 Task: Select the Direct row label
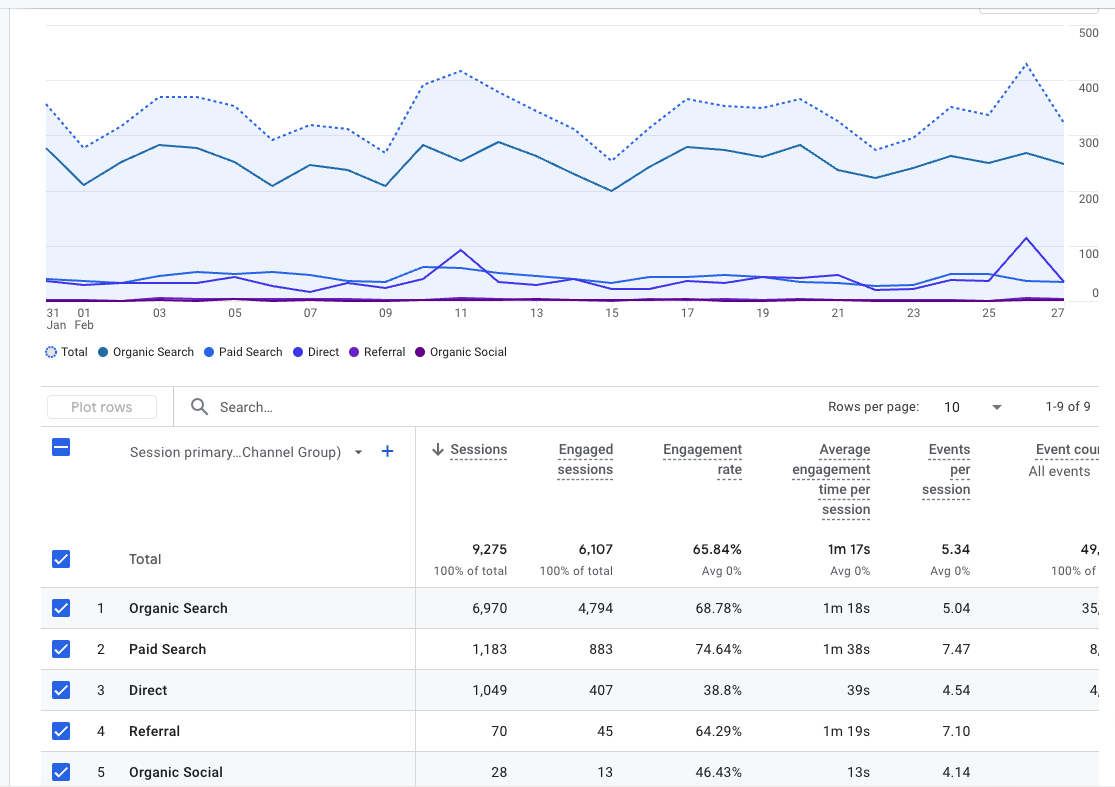[x=148, y=690]
